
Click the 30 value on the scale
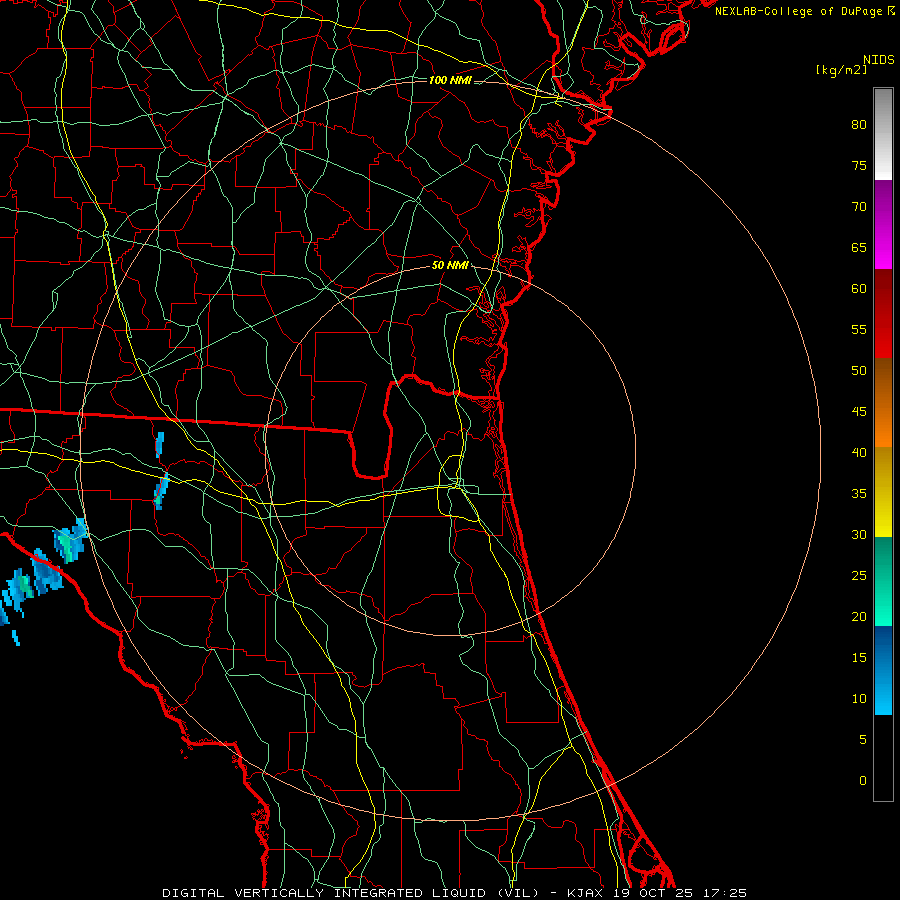coord(859,534)
